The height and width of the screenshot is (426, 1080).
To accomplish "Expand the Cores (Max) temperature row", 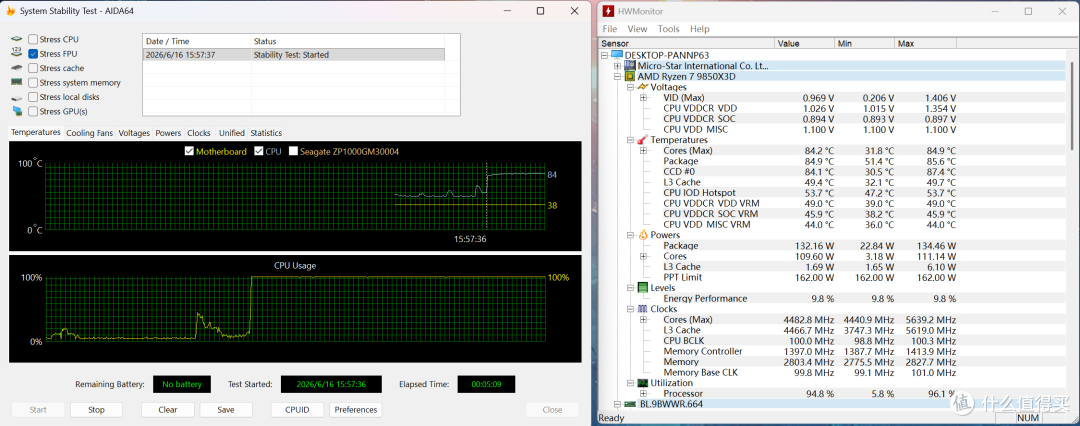I will [643, 150].
